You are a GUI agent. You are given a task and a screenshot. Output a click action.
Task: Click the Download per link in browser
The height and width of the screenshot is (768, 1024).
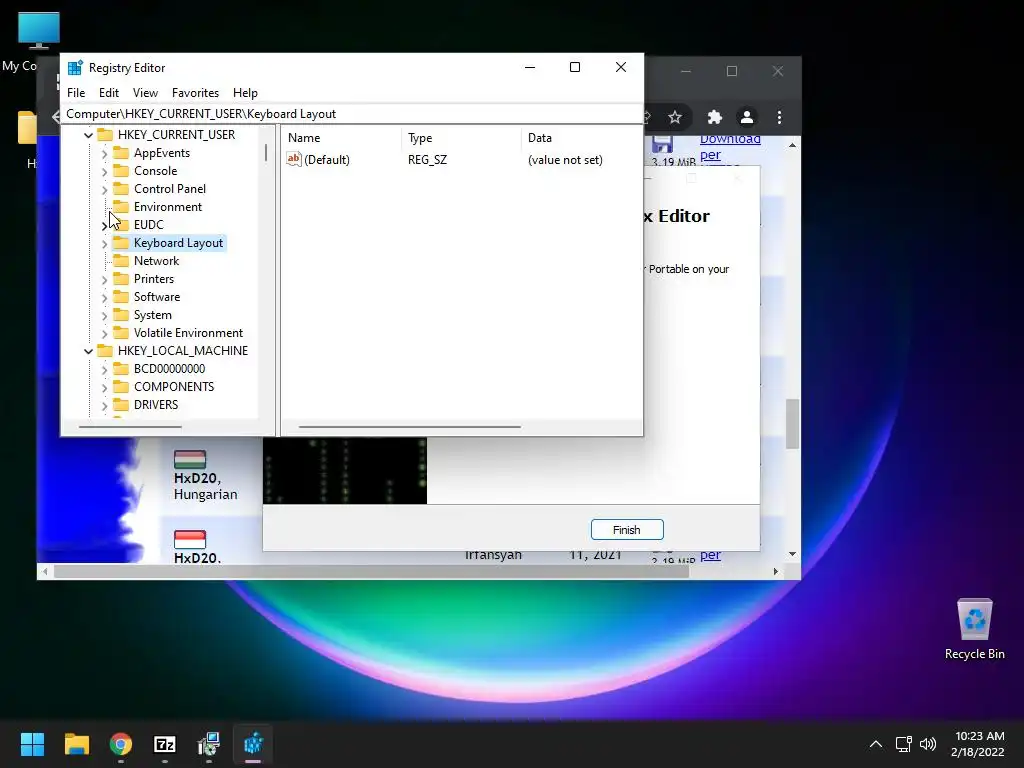point(729,147)
